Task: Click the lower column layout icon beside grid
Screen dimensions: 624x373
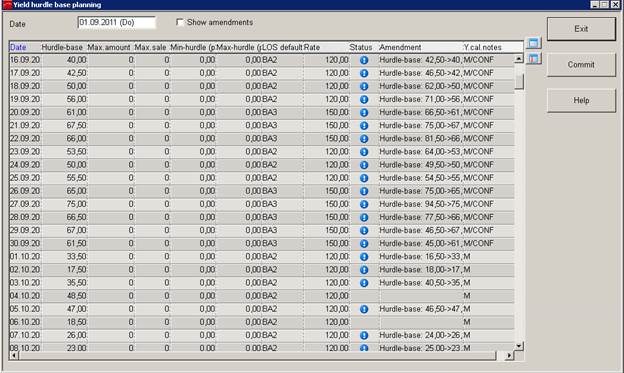Action: pyautogui.click(x=533, y=59)
